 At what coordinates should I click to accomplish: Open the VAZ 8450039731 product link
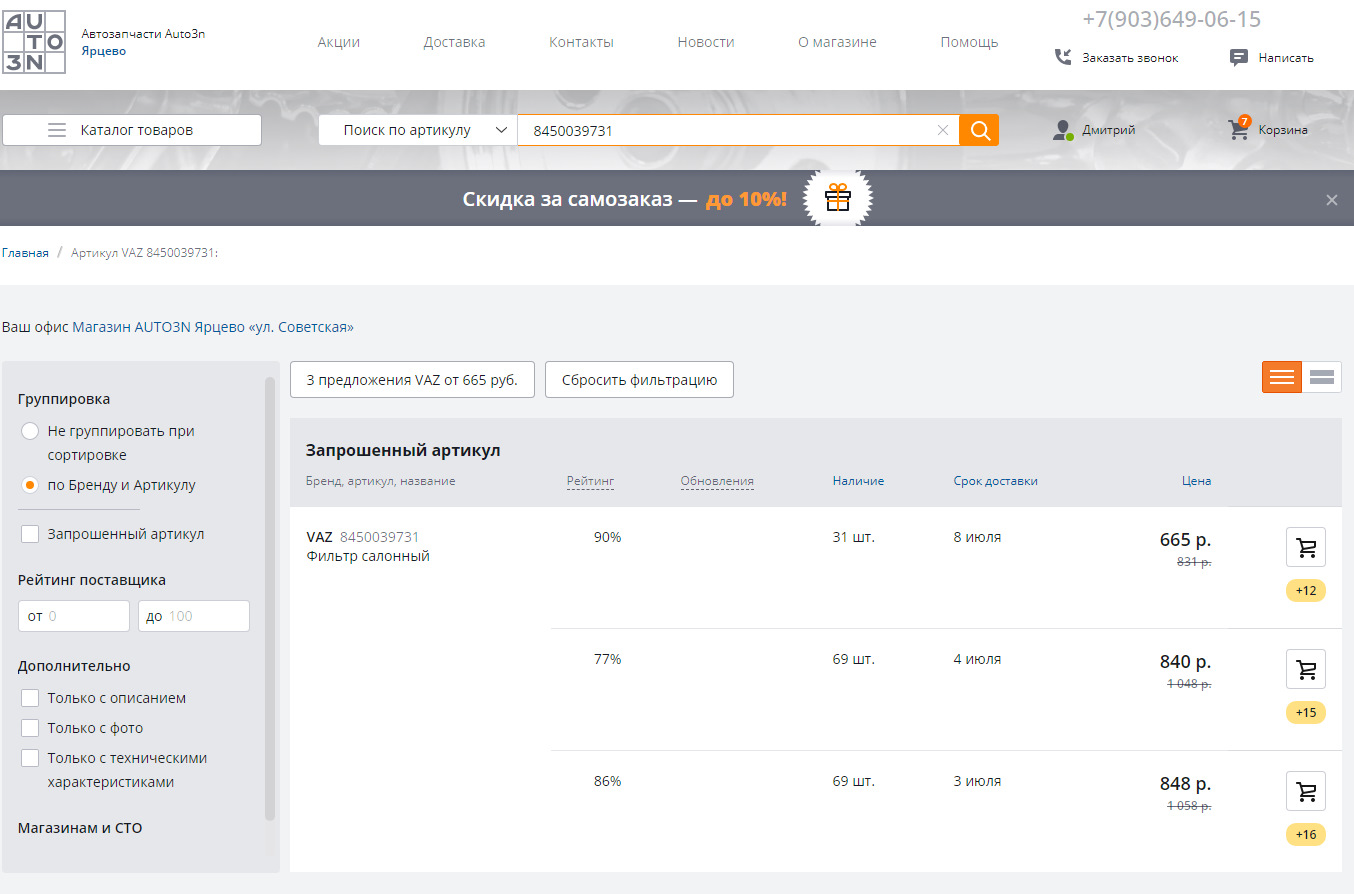[363, 537]
